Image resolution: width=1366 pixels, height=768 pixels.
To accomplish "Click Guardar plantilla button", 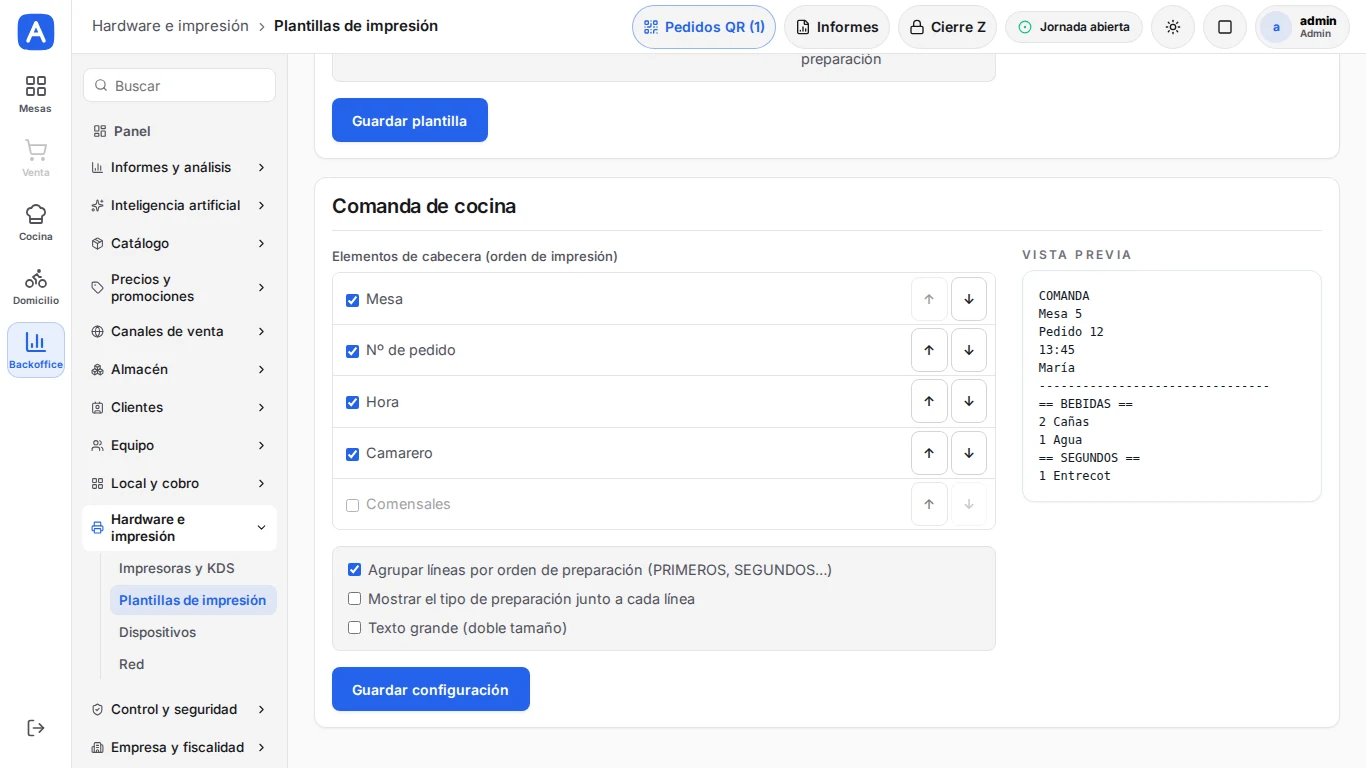I will click(410, 120).
